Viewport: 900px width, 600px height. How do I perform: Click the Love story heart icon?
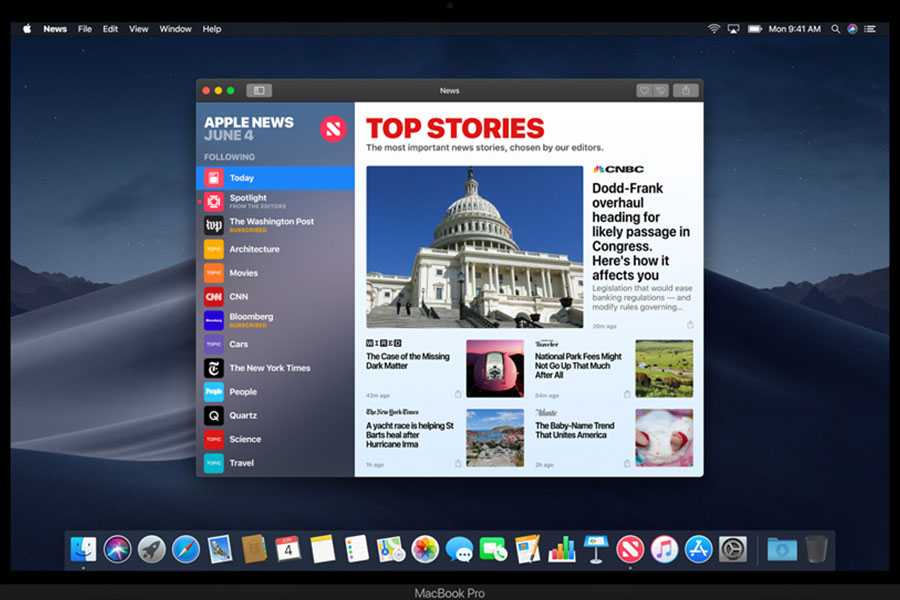tap(645, 90)
